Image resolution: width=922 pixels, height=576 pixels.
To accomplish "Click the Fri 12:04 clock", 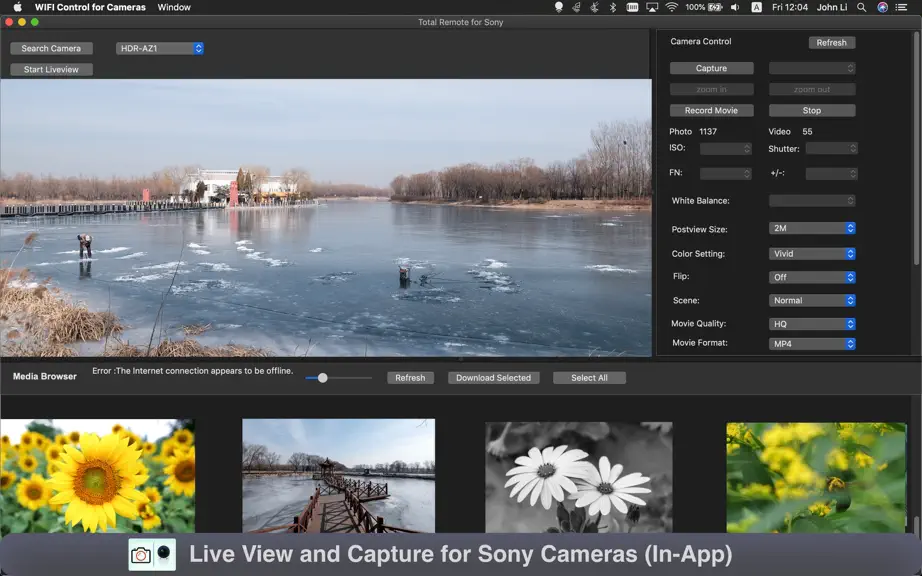I will pos(790,7).
